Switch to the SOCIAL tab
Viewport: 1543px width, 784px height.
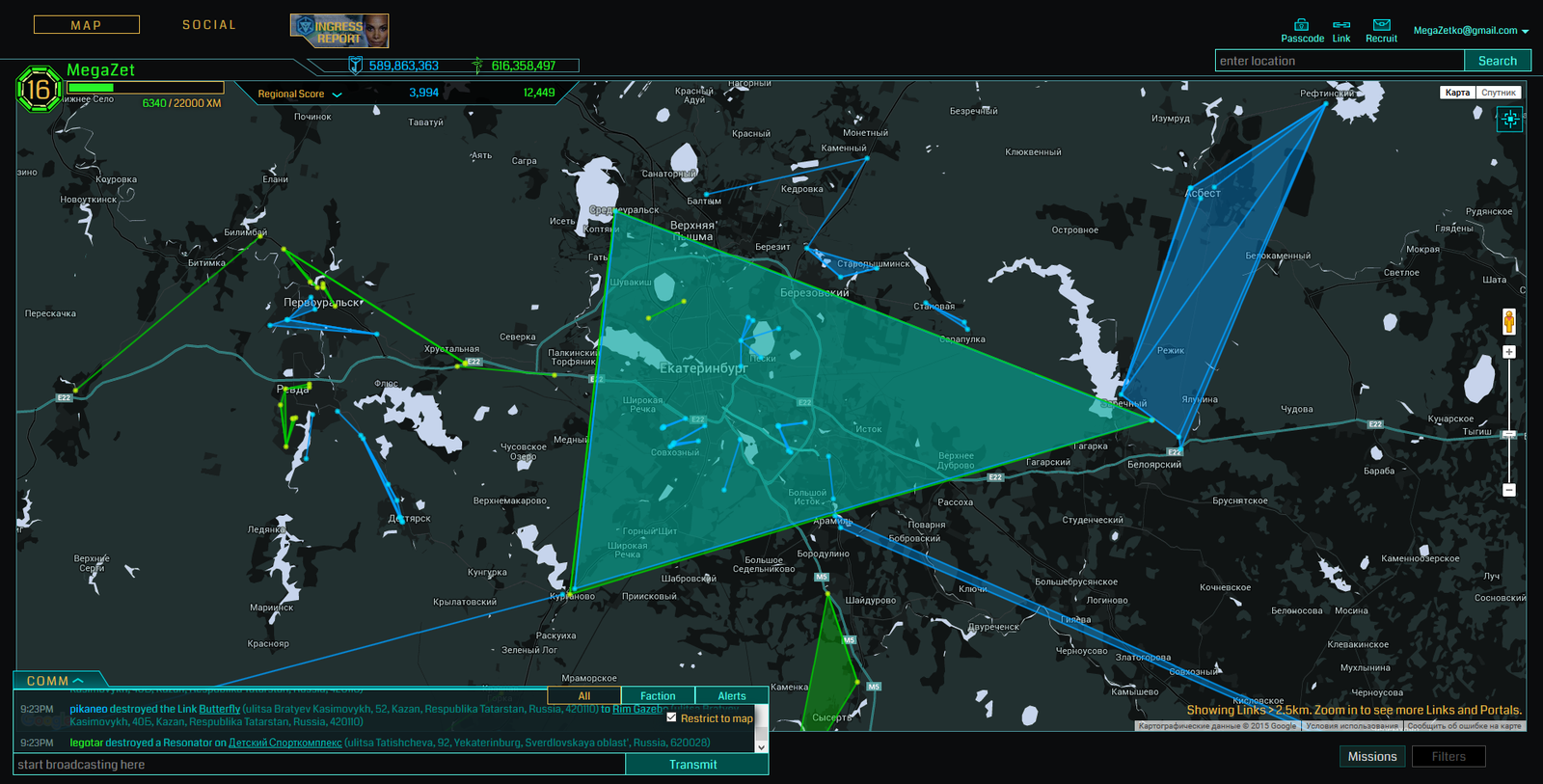[x=209, y=25]
